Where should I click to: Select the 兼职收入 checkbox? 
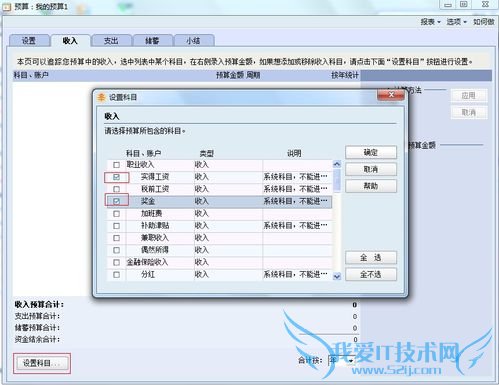coord(116,238)
